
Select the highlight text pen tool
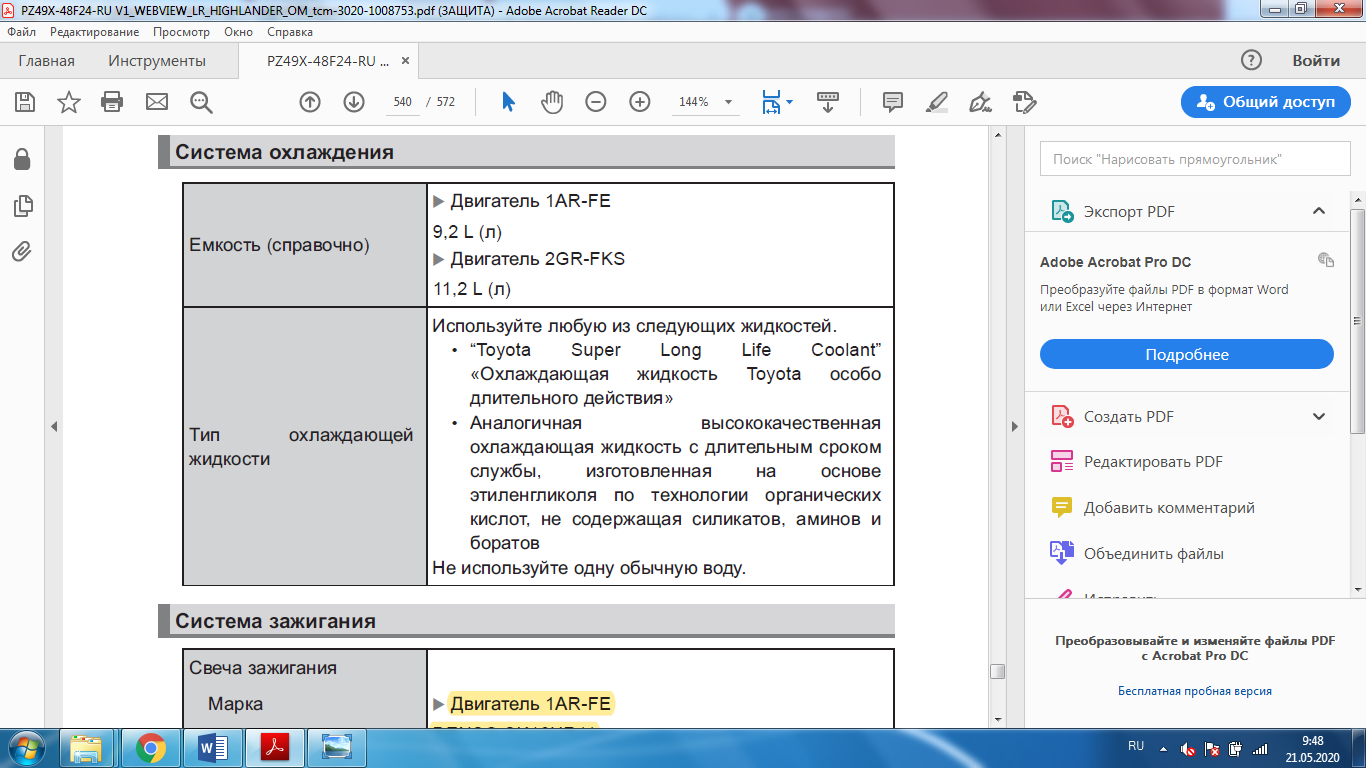[x=937, y=102]
